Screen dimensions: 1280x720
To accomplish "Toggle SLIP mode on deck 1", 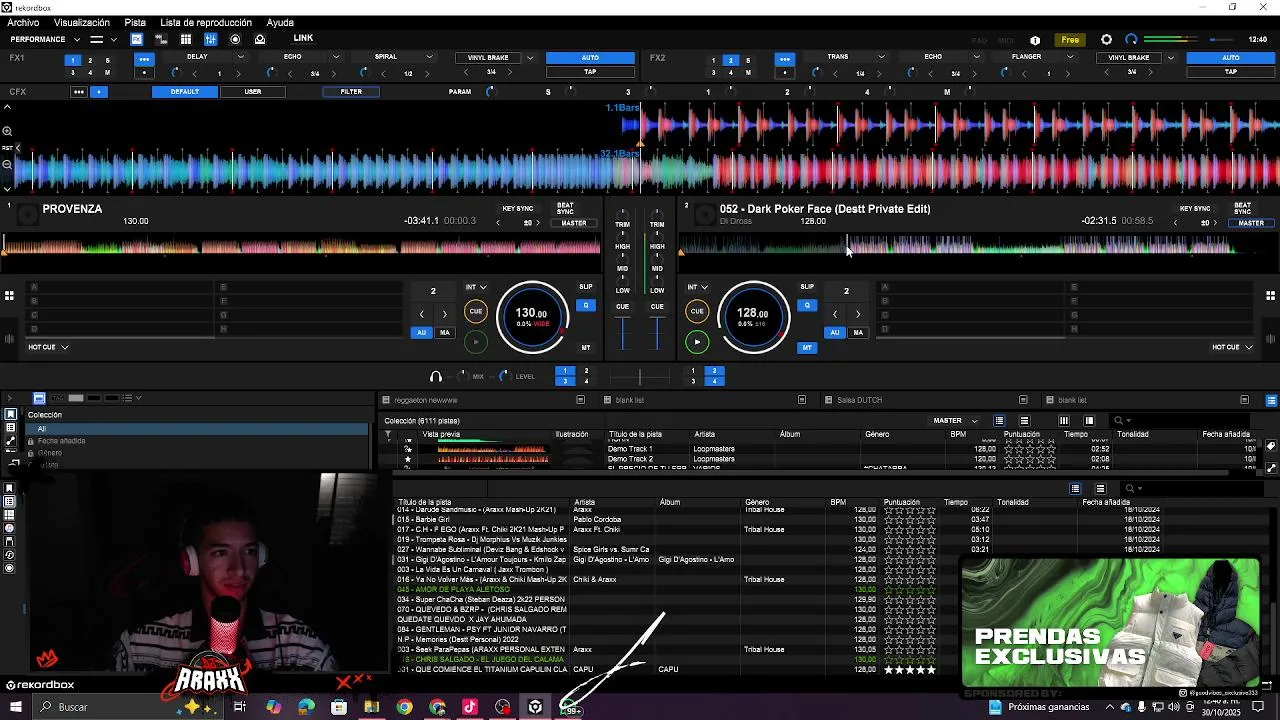I will coord(586,287).
